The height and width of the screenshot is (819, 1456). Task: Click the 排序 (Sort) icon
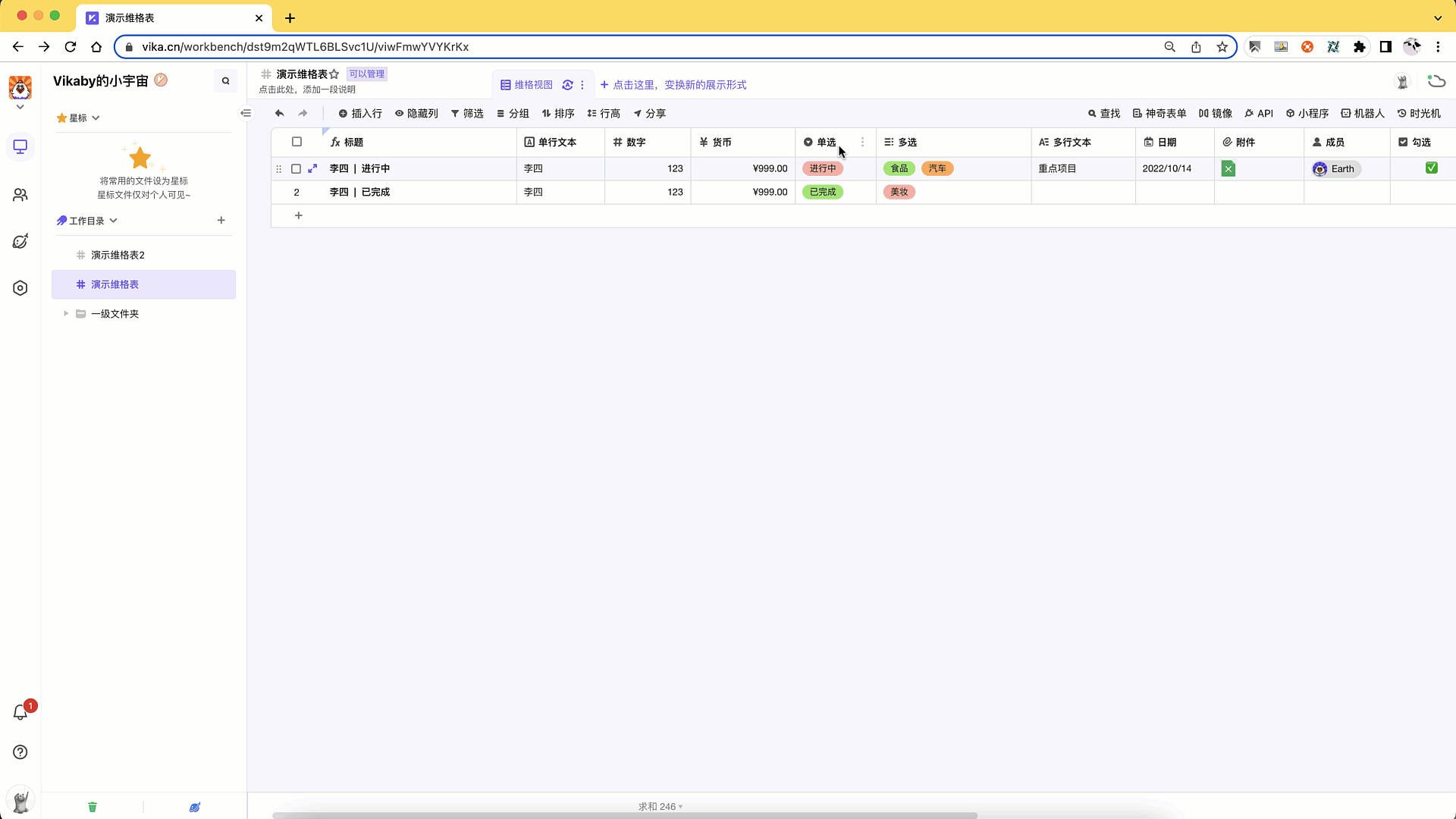pos(558,113)
